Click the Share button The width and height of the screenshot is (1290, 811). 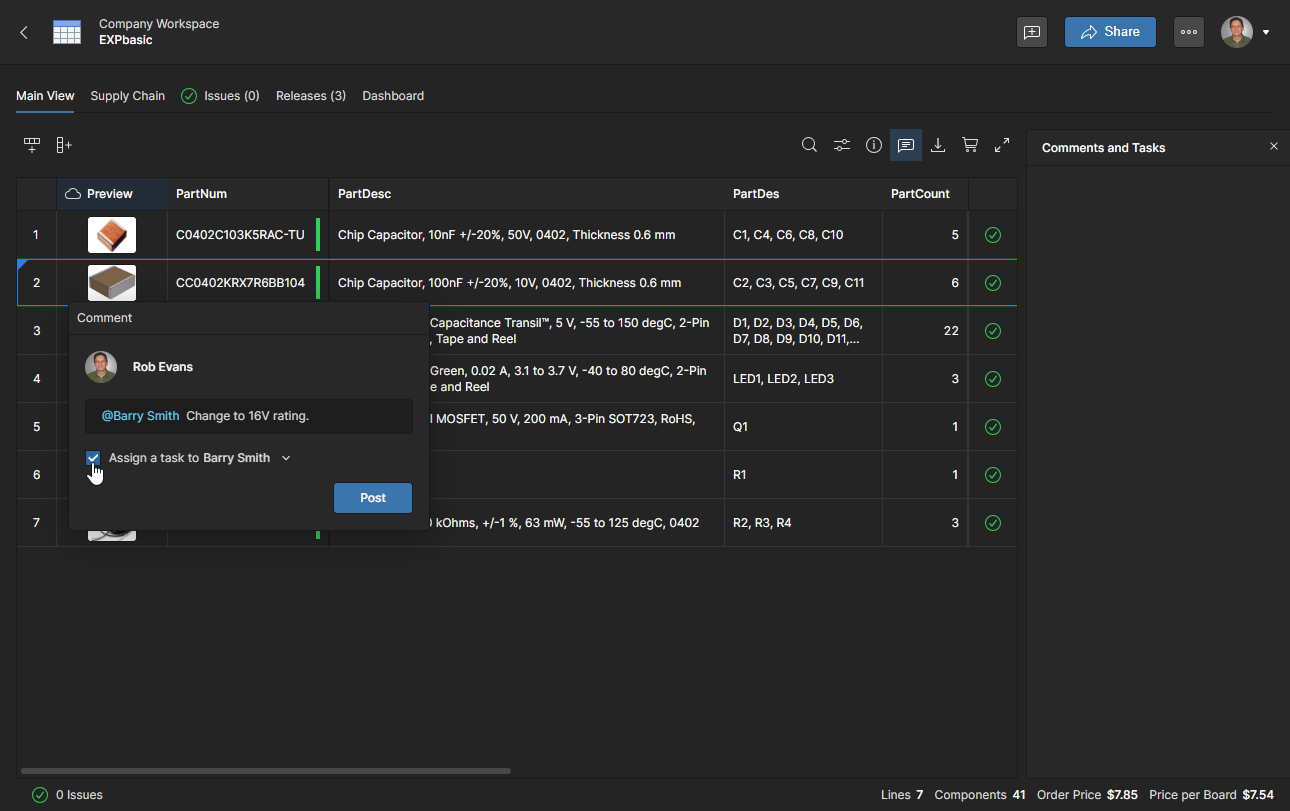click(x=1110, y=32)
